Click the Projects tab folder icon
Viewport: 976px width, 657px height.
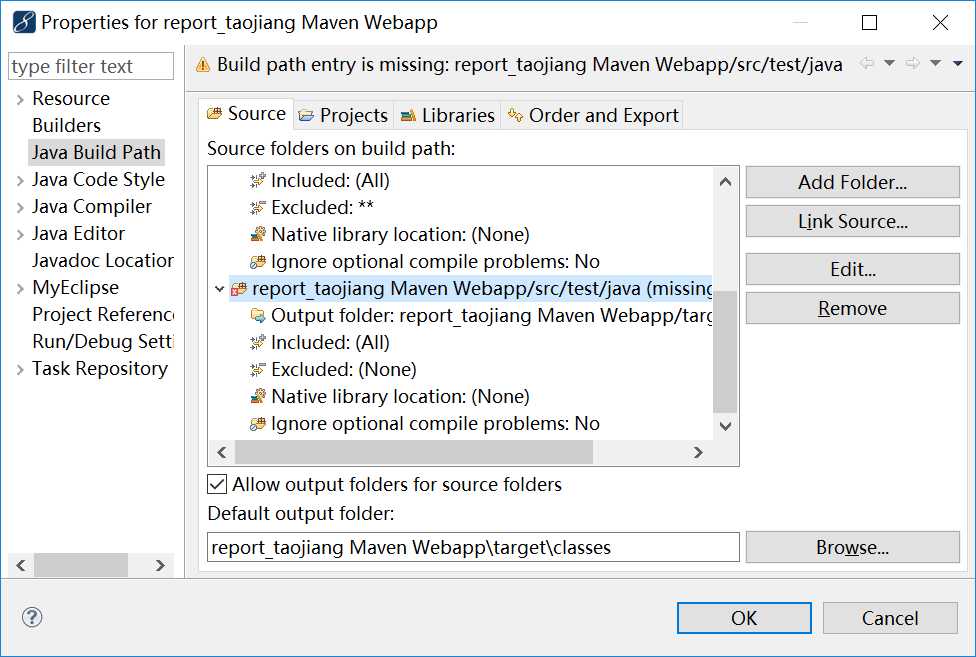click(306, 116)
